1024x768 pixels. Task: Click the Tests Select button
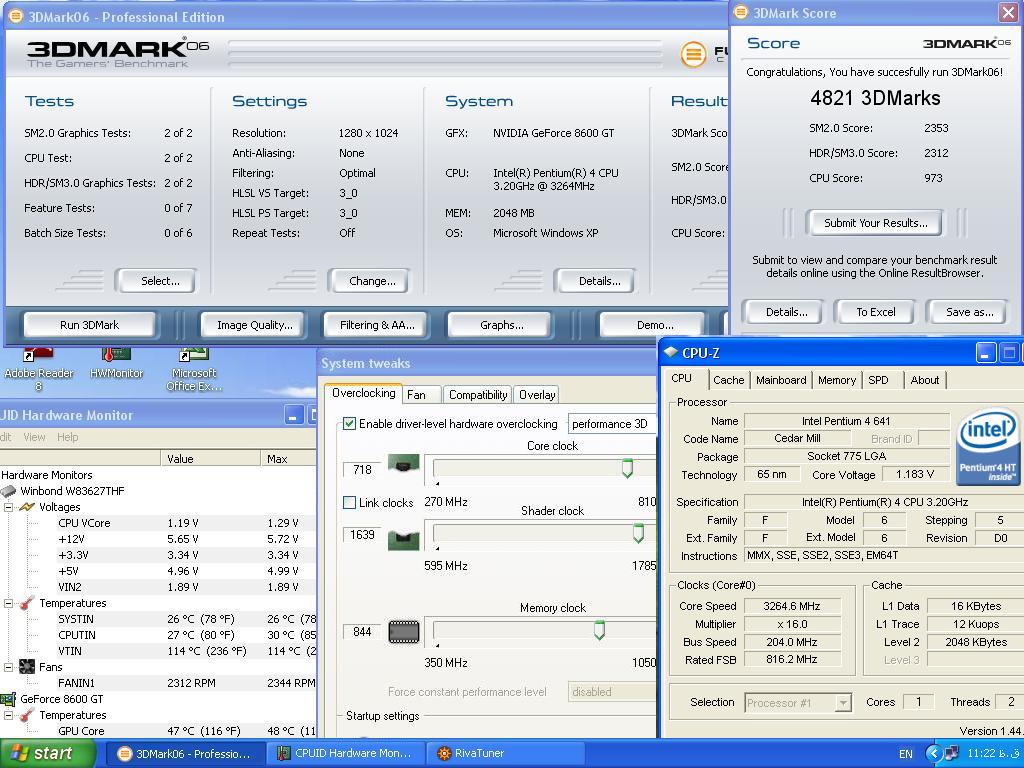(x=159, y=281)
